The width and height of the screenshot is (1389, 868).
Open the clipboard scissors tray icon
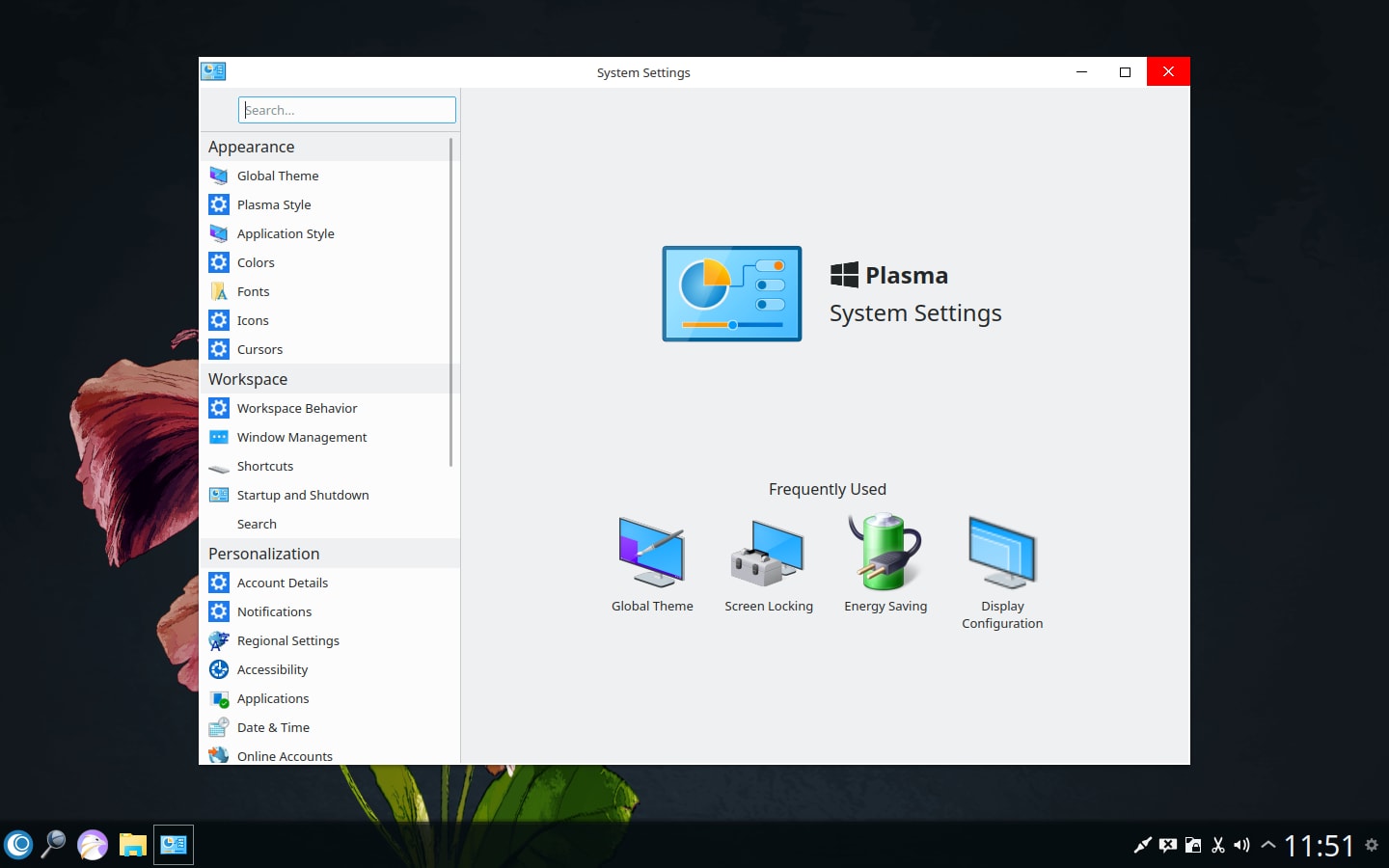pyautogui.click(x=1218, y=846)
